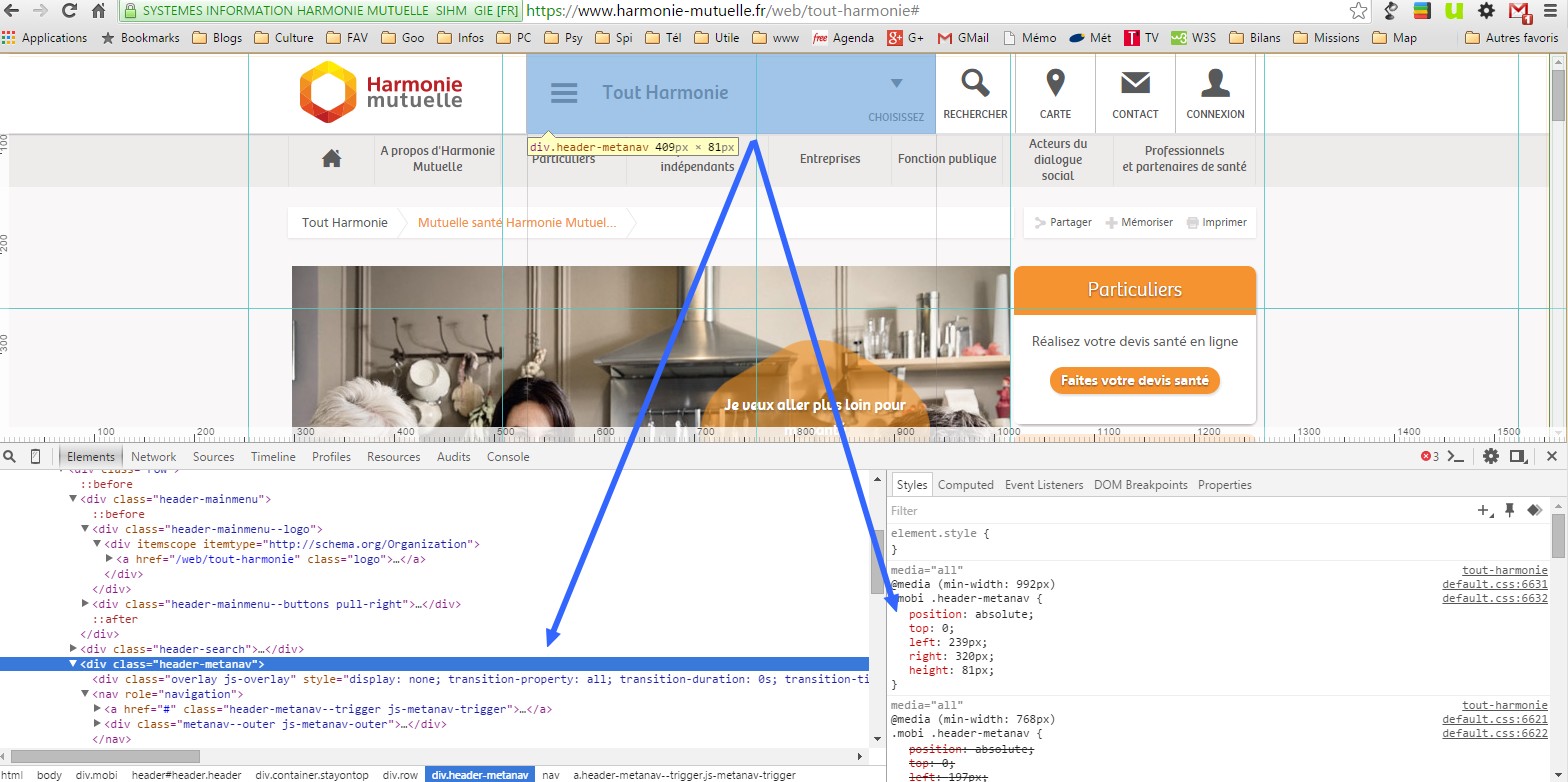The image size is (1568, 782).
Task: Click the browser back arrow
Action: tap(12, 11)
